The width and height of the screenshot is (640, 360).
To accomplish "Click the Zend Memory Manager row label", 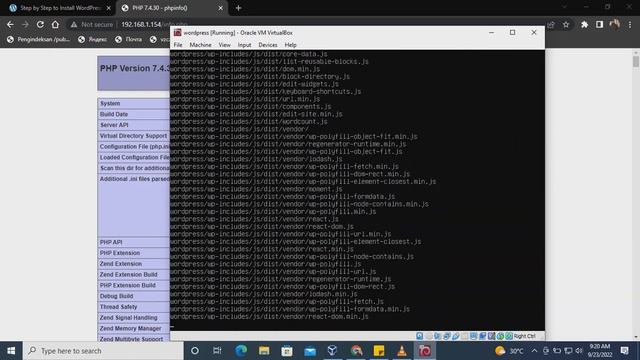I will click(131, 329).
